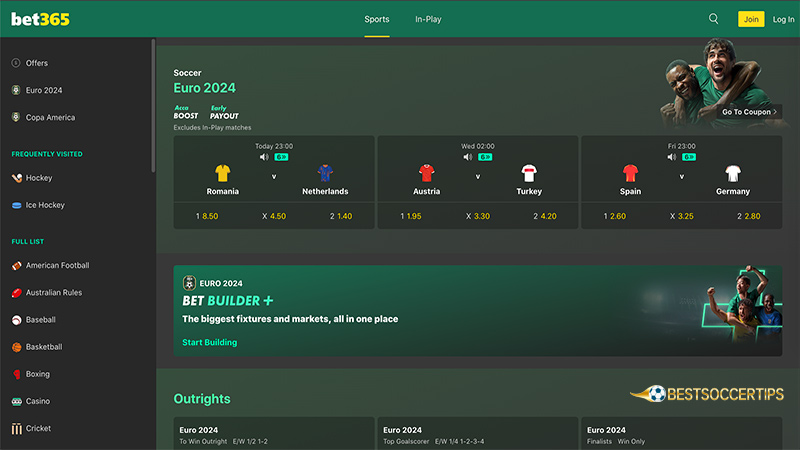Select draw odds 4.50 for Romania v Netherlands
This screenshot has height=450, width=800.
(274, 216)
